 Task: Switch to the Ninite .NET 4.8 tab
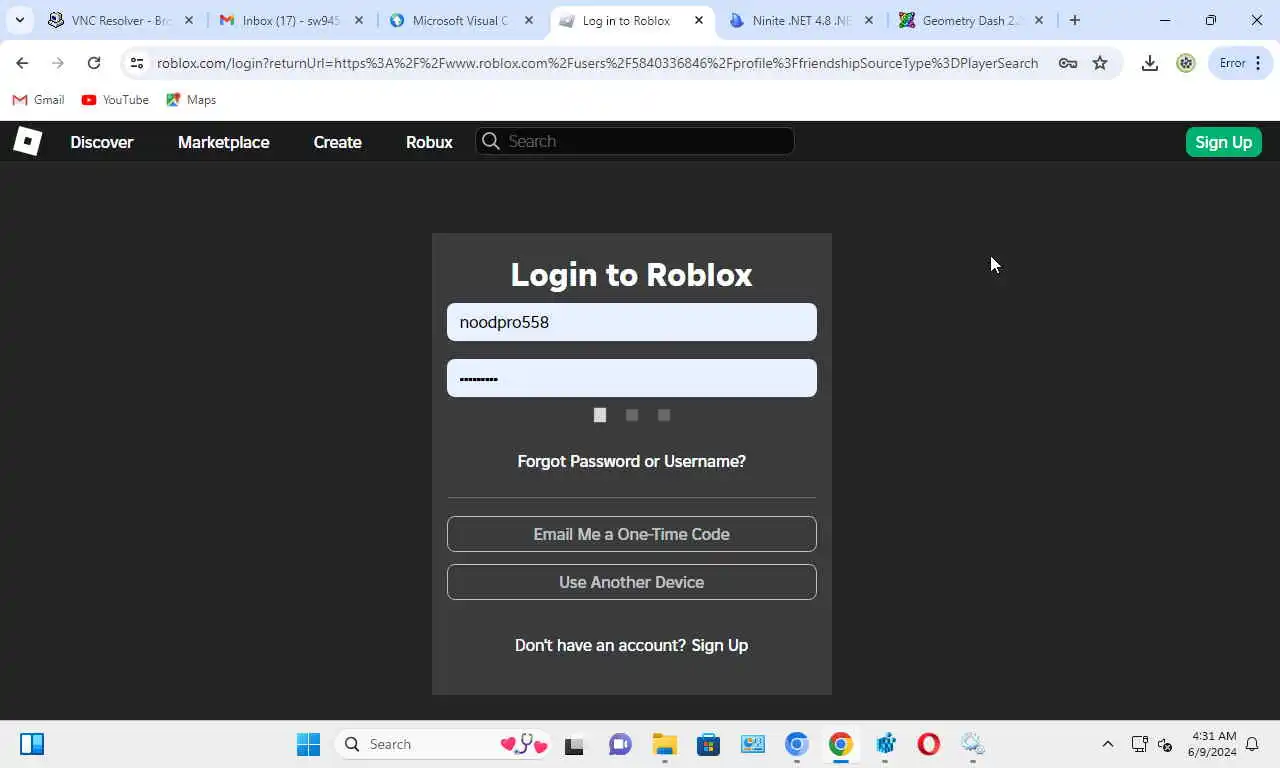pyautogui.click(x=800, y=20)
